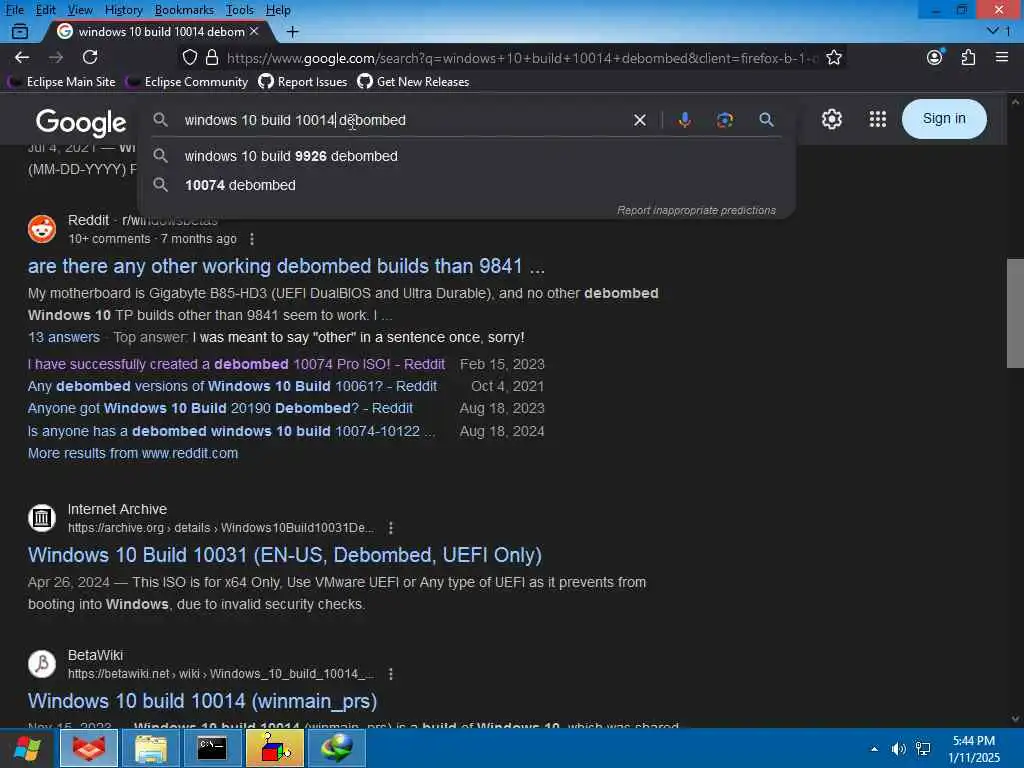Viewport: 1024px width, 768px height.
Task: Reload the current page
Action: click(90, 57)
